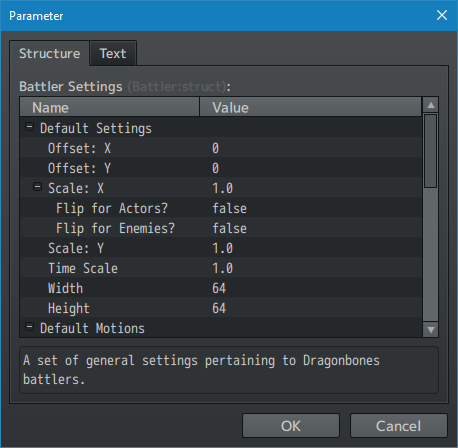Select the Width row
458x448 pixels.
(221, 288)
